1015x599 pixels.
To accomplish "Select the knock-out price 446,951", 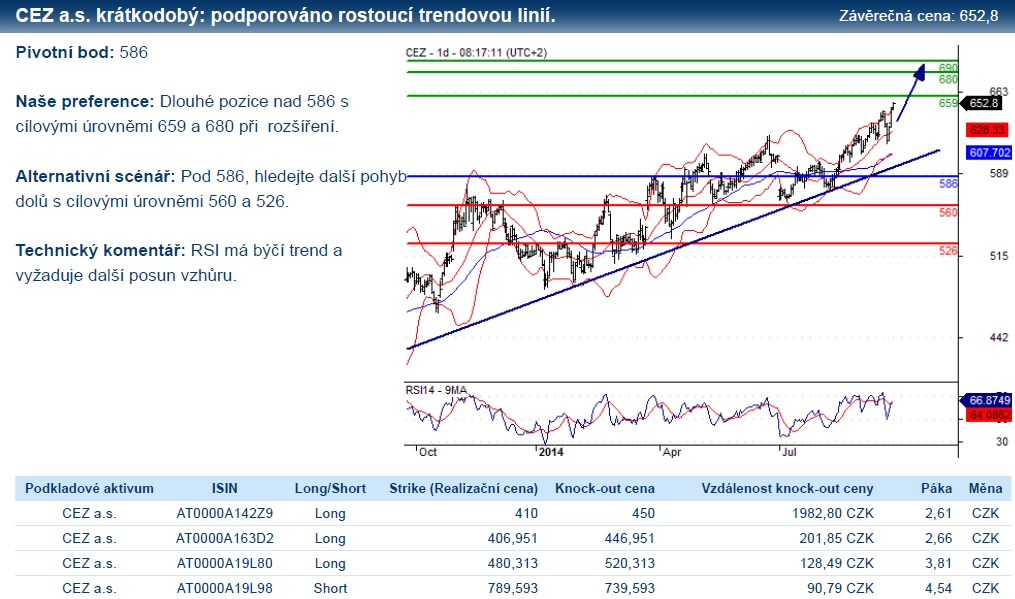I will pos(630,539).
